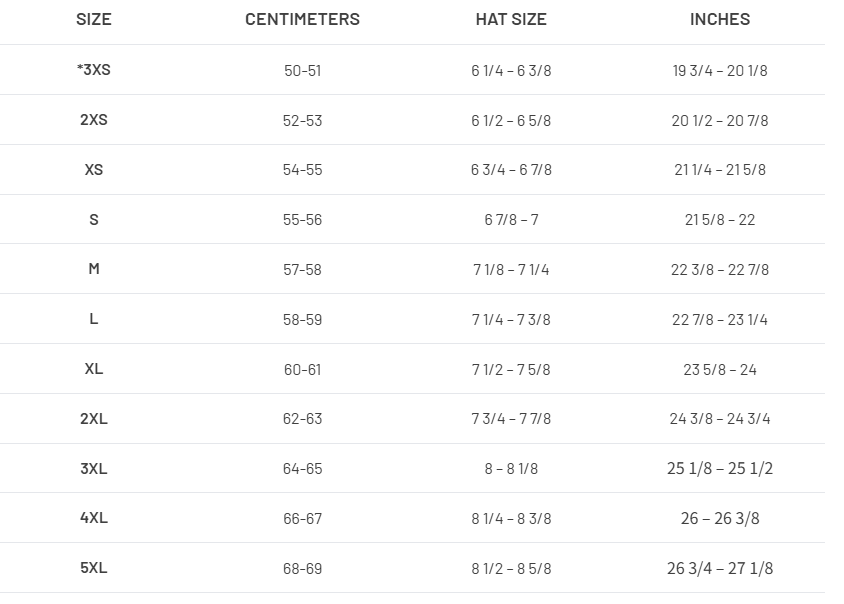Click the 68-69 centimeters value

302,568
